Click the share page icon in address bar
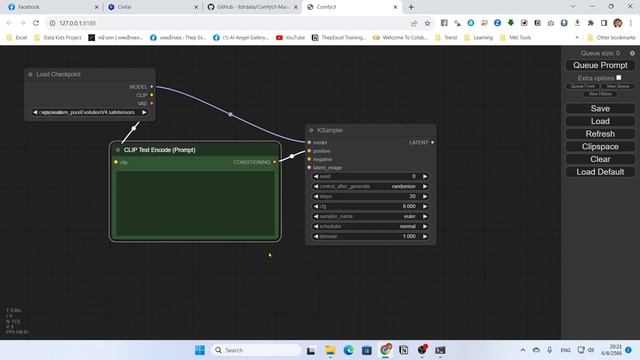This screenshot has width=640, height=360. pos(414,23)
